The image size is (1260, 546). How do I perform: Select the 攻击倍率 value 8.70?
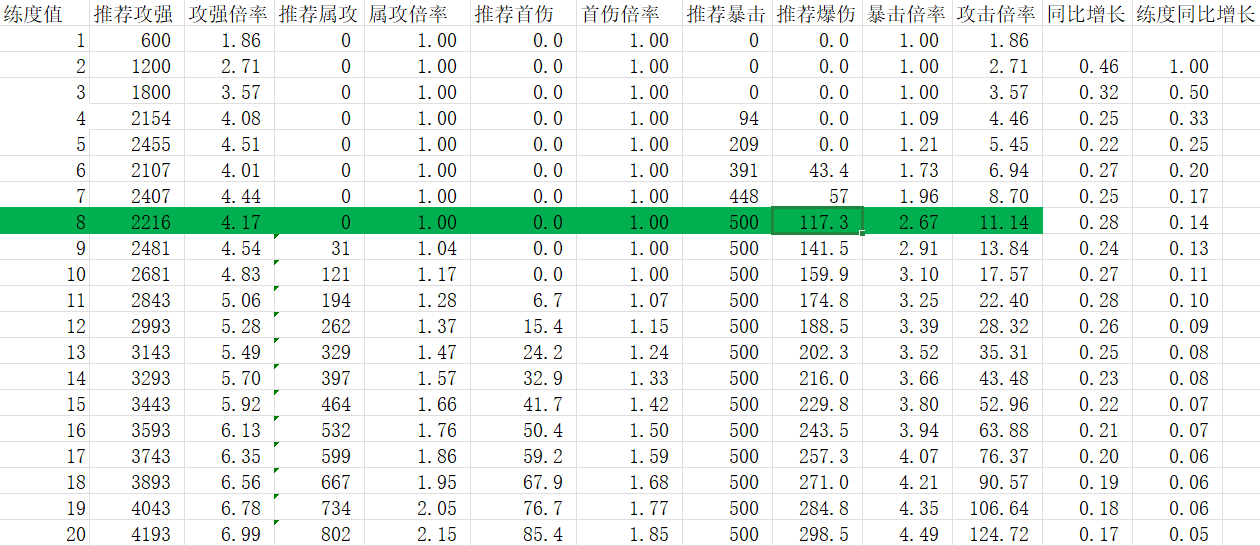point(997,197)
